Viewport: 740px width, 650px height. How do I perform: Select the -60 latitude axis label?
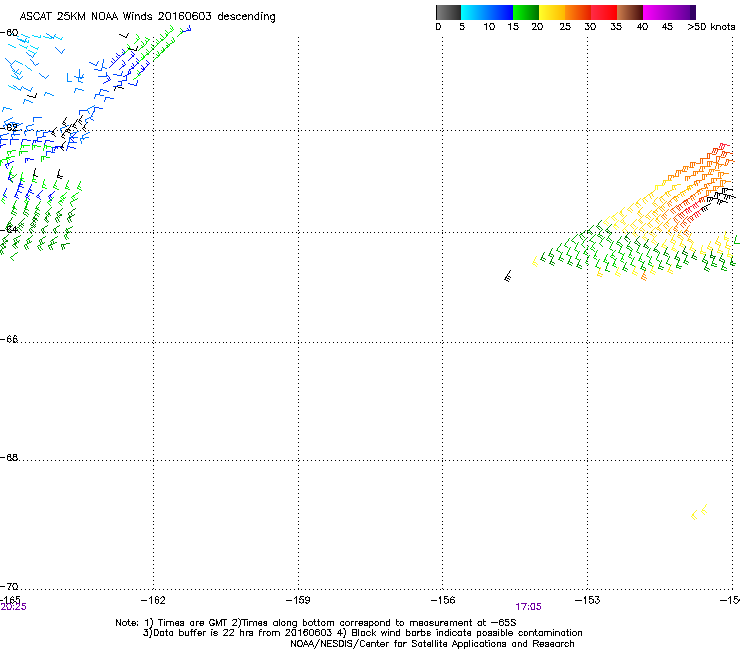[x=9, y=33]
